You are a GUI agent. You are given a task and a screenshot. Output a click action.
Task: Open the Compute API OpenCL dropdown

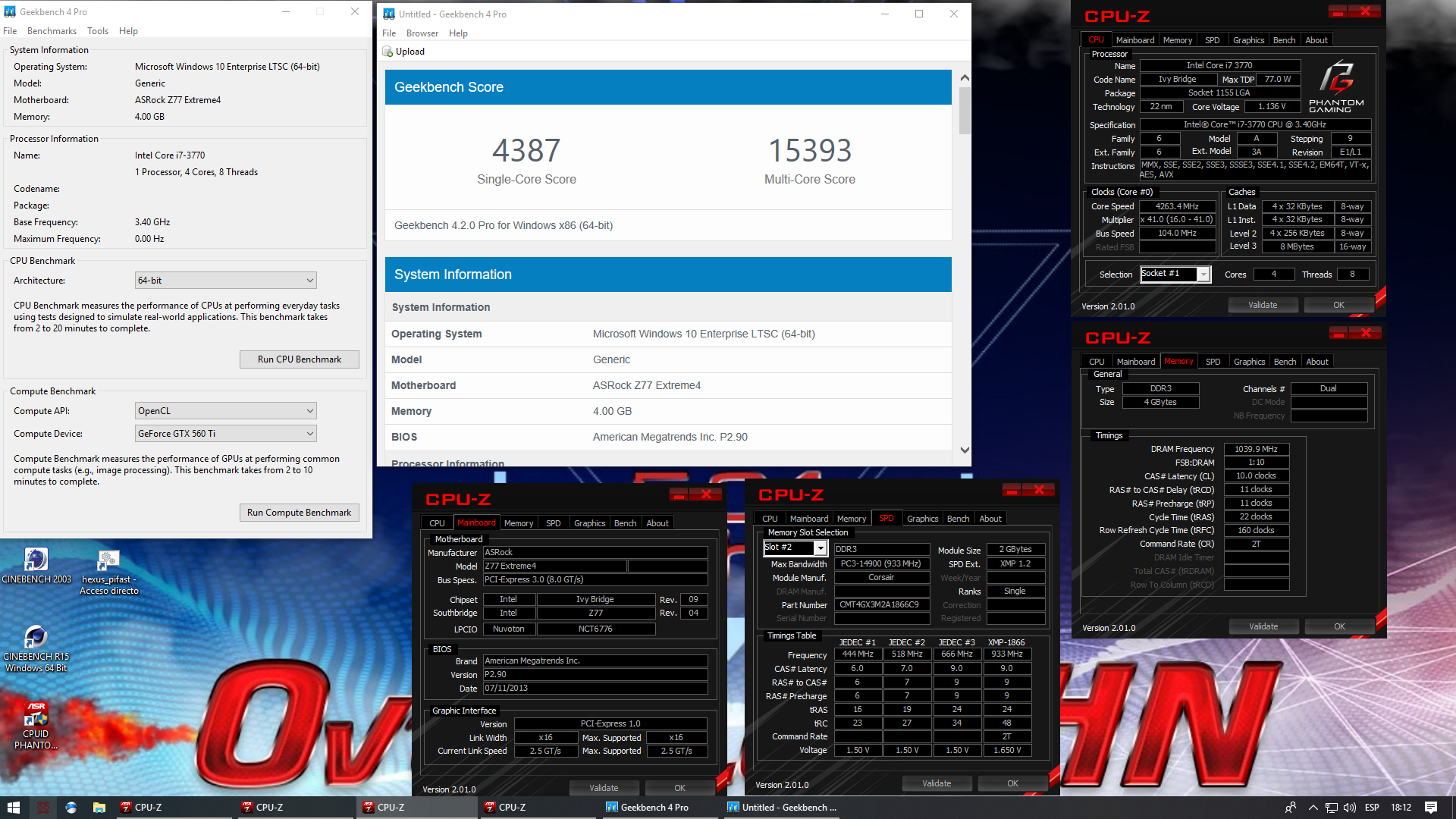pyautogui.click(x=225, y=411)
